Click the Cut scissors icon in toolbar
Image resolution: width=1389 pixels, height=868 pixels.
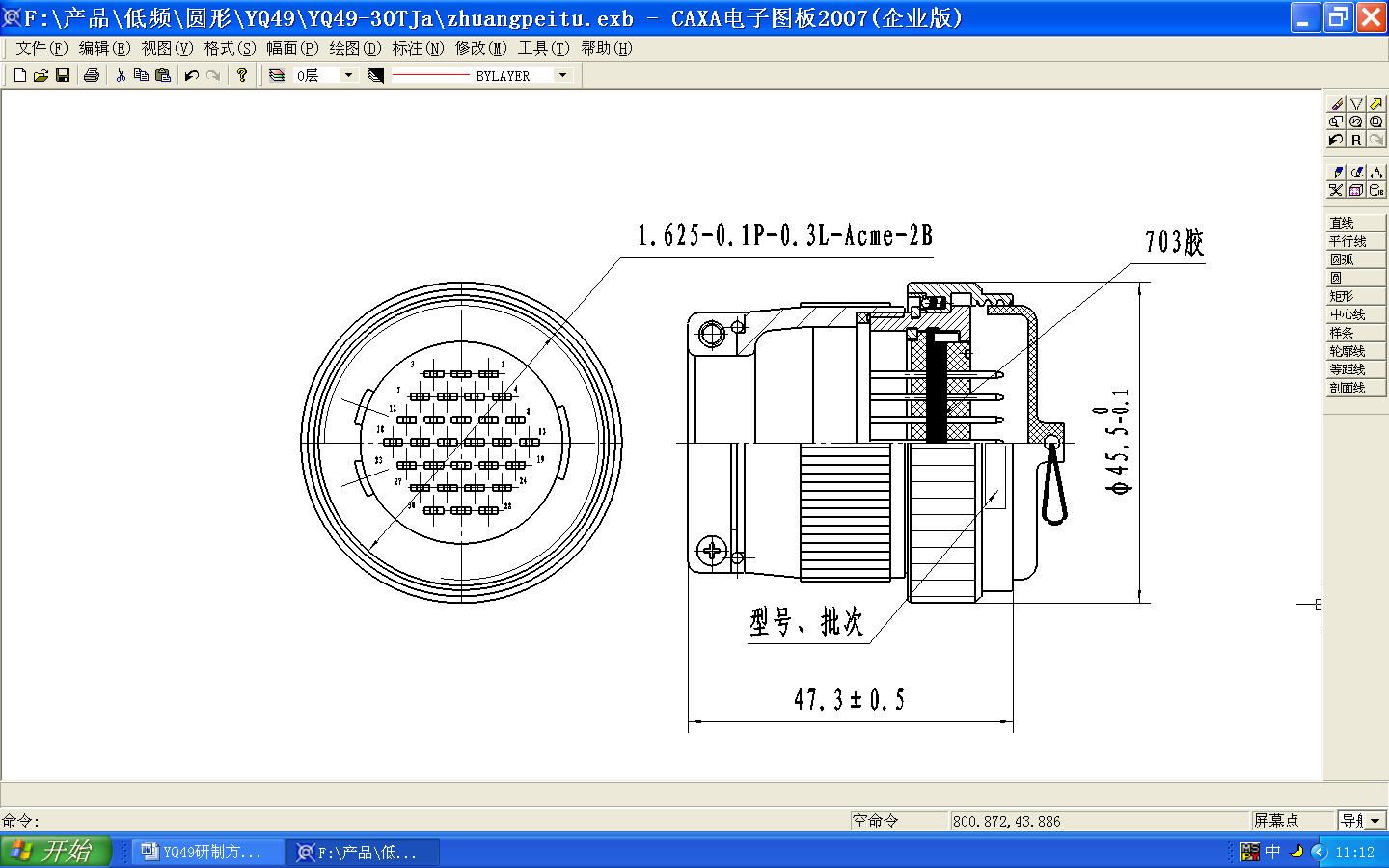(121, 75)
